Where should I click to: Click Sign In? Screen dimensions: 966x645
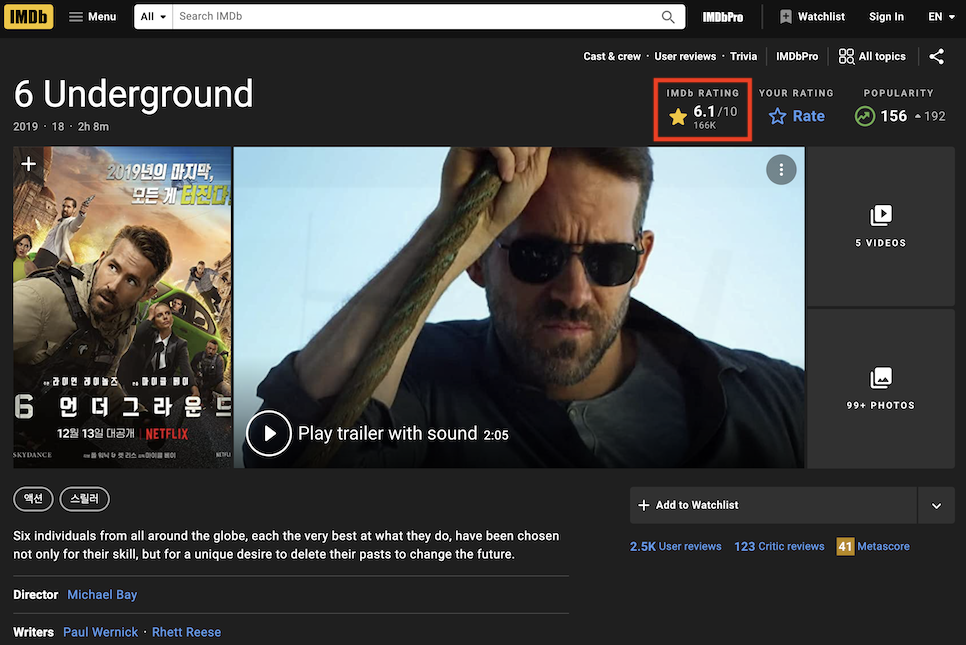tap(886, 17)
